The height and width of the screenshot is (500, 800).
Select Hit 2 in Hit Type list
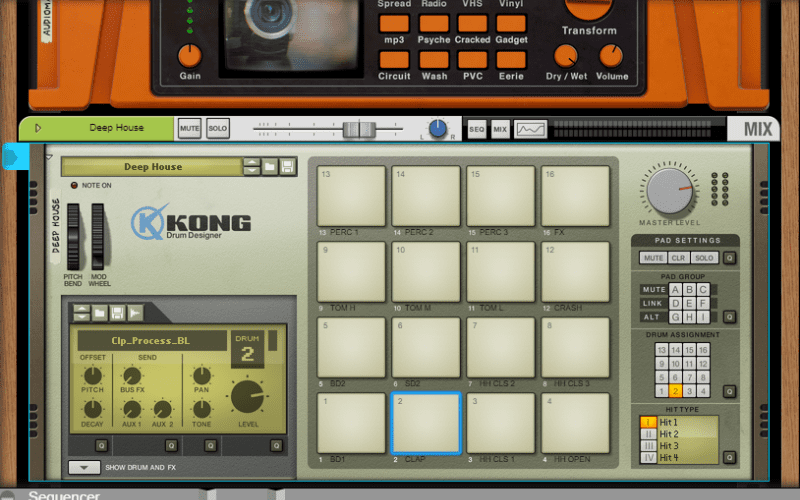(679, 434)
